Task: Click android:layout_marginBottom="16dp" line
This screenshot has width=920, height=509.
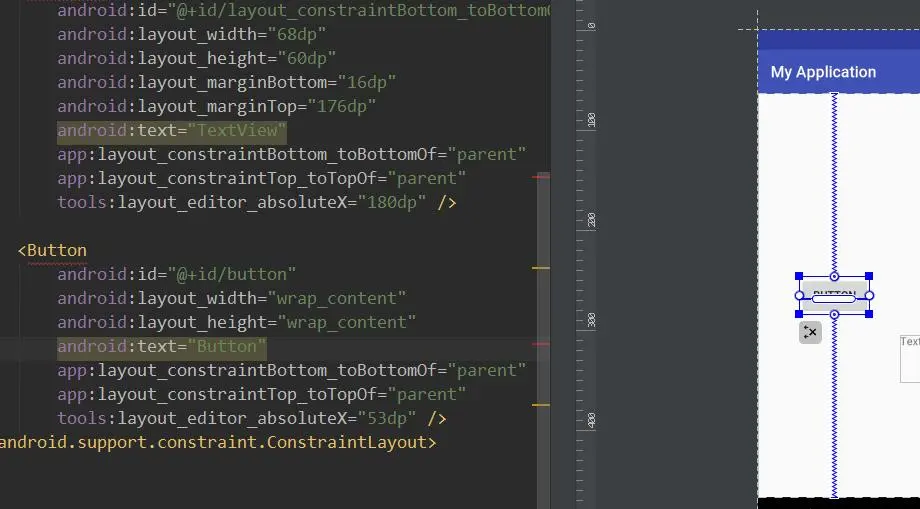Action: tap(226, 83)
